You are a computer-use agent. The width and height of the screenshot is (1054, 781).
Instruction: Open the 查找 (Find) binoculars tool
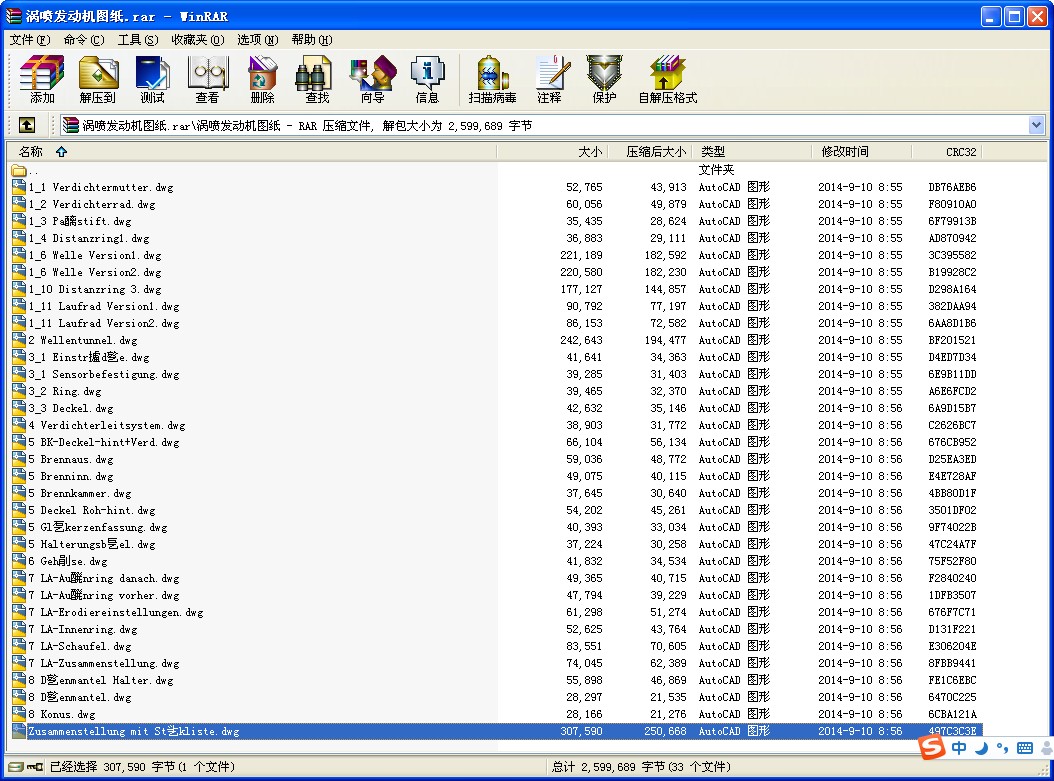click(x=317, y=80)
